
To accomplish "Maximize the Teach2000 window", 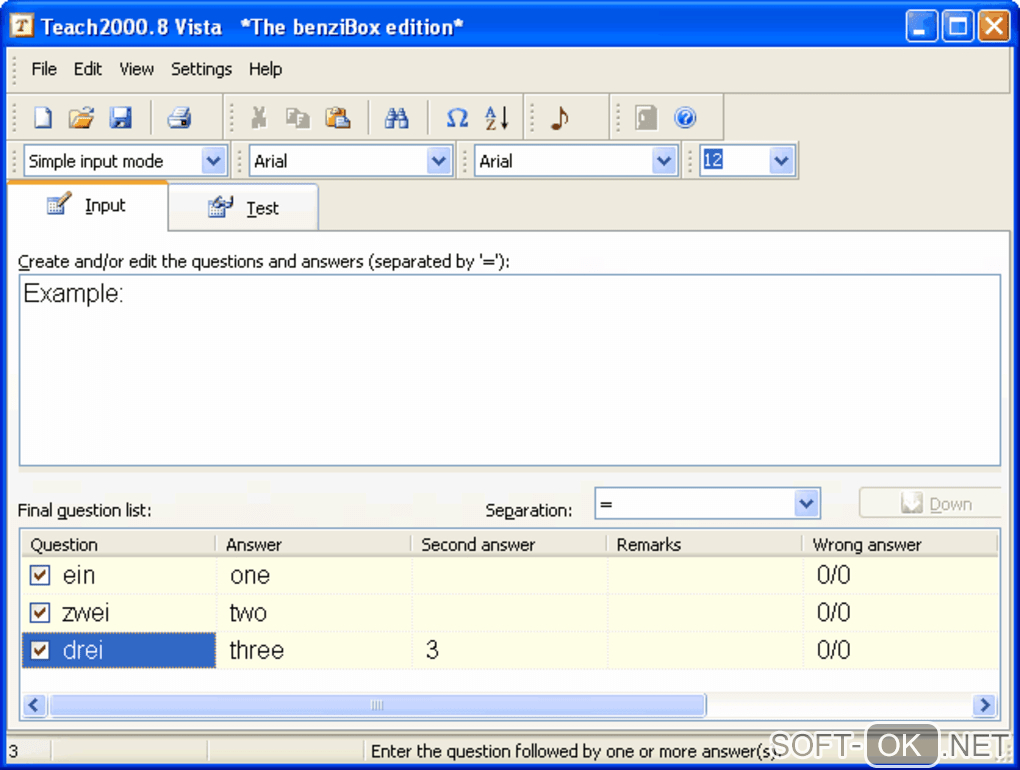I will click(958, 26).
